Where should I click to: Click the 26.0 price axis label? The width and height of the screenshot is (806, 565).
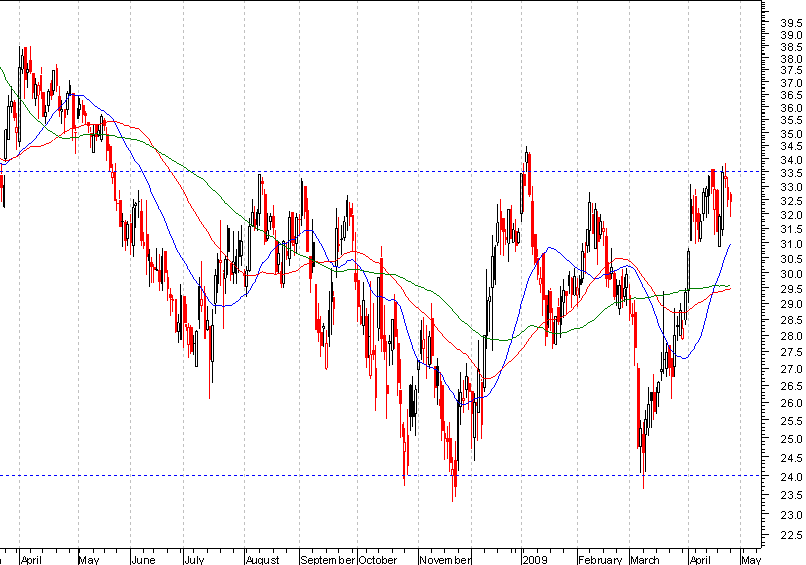(x=791, y=403)
